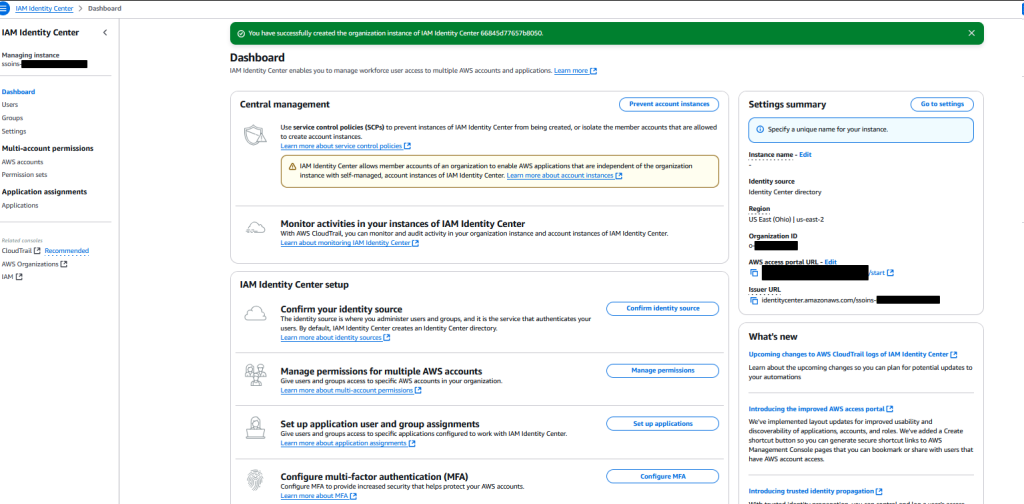Click the external icon next to AWS Organizations

pyautogui.click(x=63, y=264)
